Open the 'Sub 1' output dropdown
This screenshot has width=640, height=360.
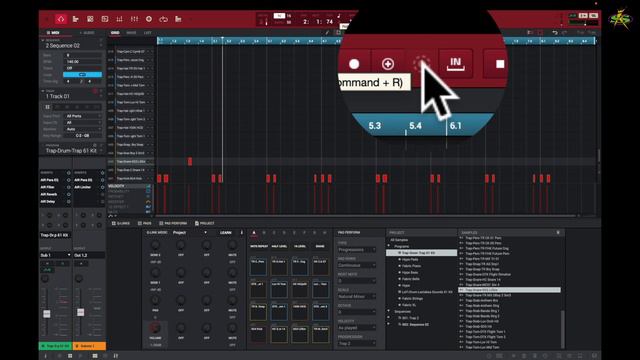pyautogui.click(x=55, y=255)
